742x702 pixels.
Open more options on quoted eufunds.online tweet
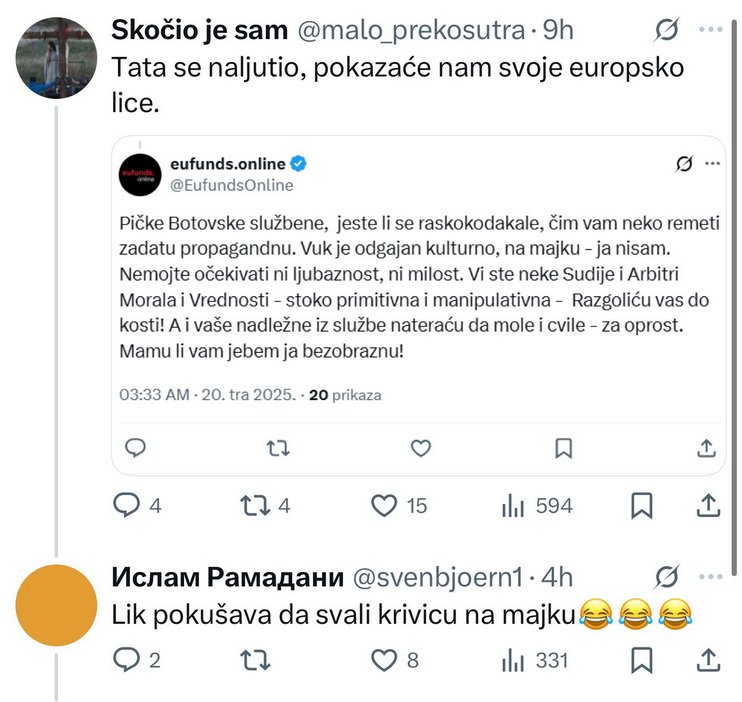point(713,163)
